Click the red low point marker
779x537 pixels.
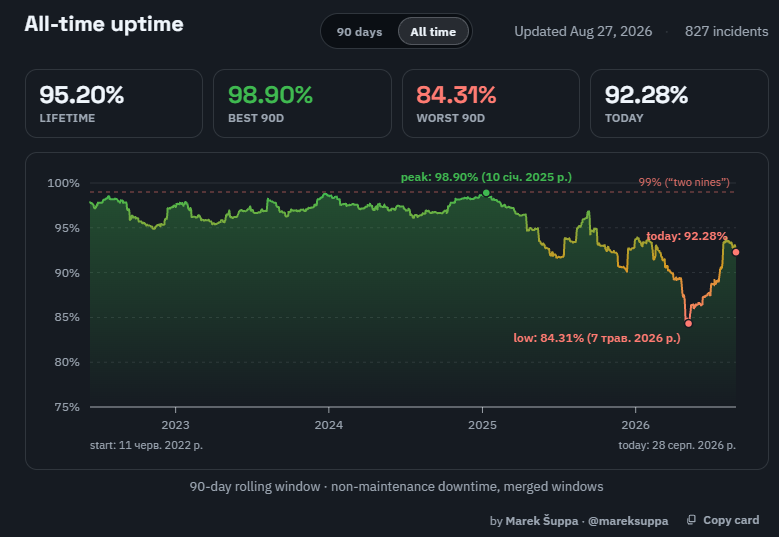coord(688,323)
